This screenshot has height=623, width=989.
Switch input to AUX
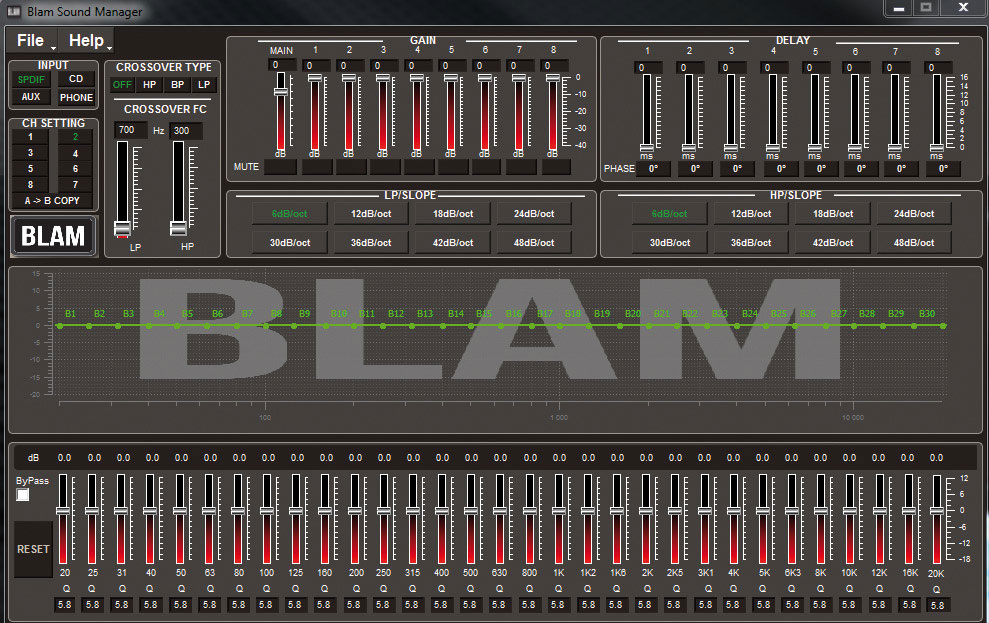31,97
